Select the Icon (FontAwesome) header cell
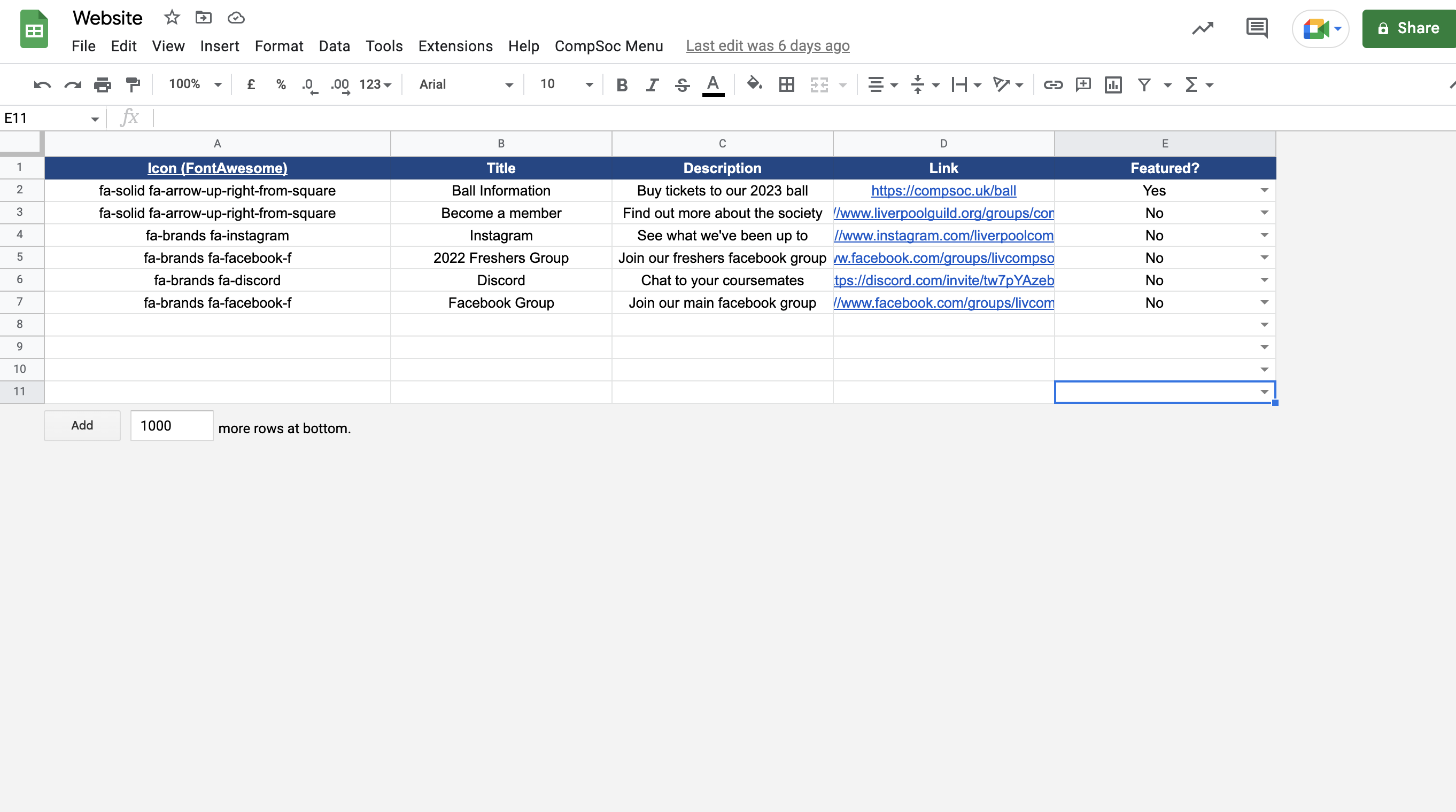The width and height of the screenshot is (1456, 812). click(x=218, y=168)
